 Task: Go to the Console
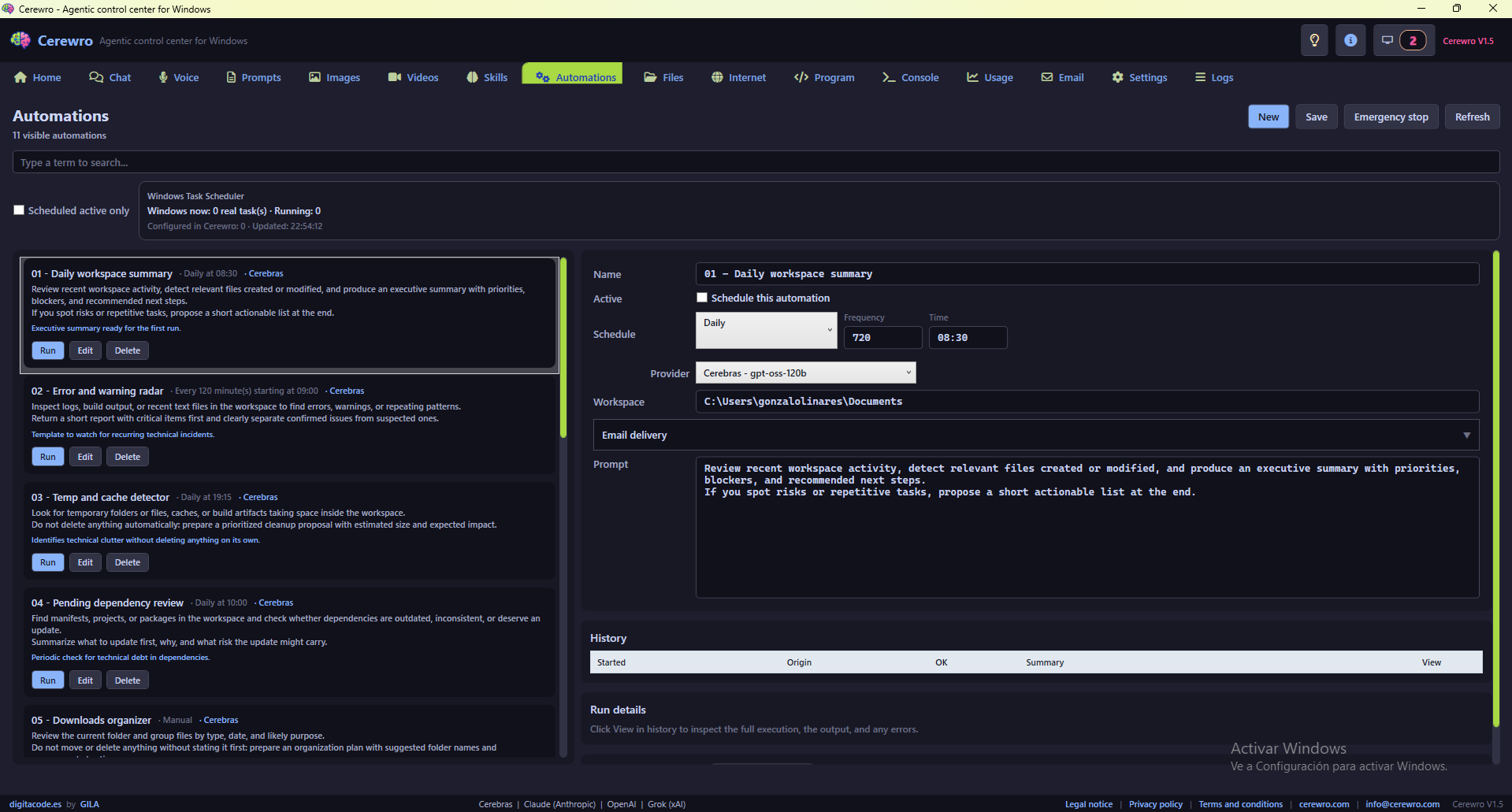[910, 77]
